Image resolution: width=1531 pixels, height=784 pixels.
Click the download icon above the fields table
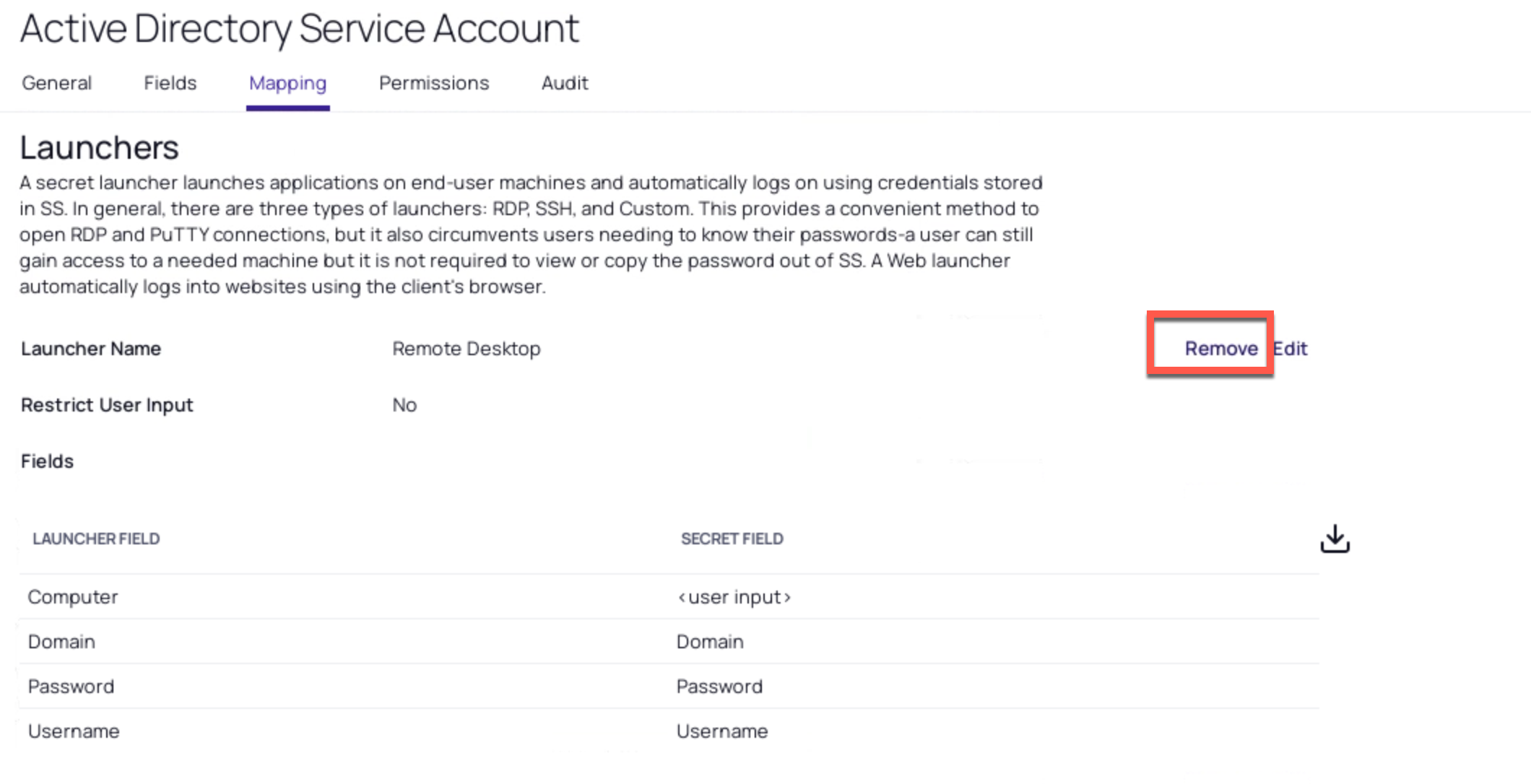coord(1335,539)
